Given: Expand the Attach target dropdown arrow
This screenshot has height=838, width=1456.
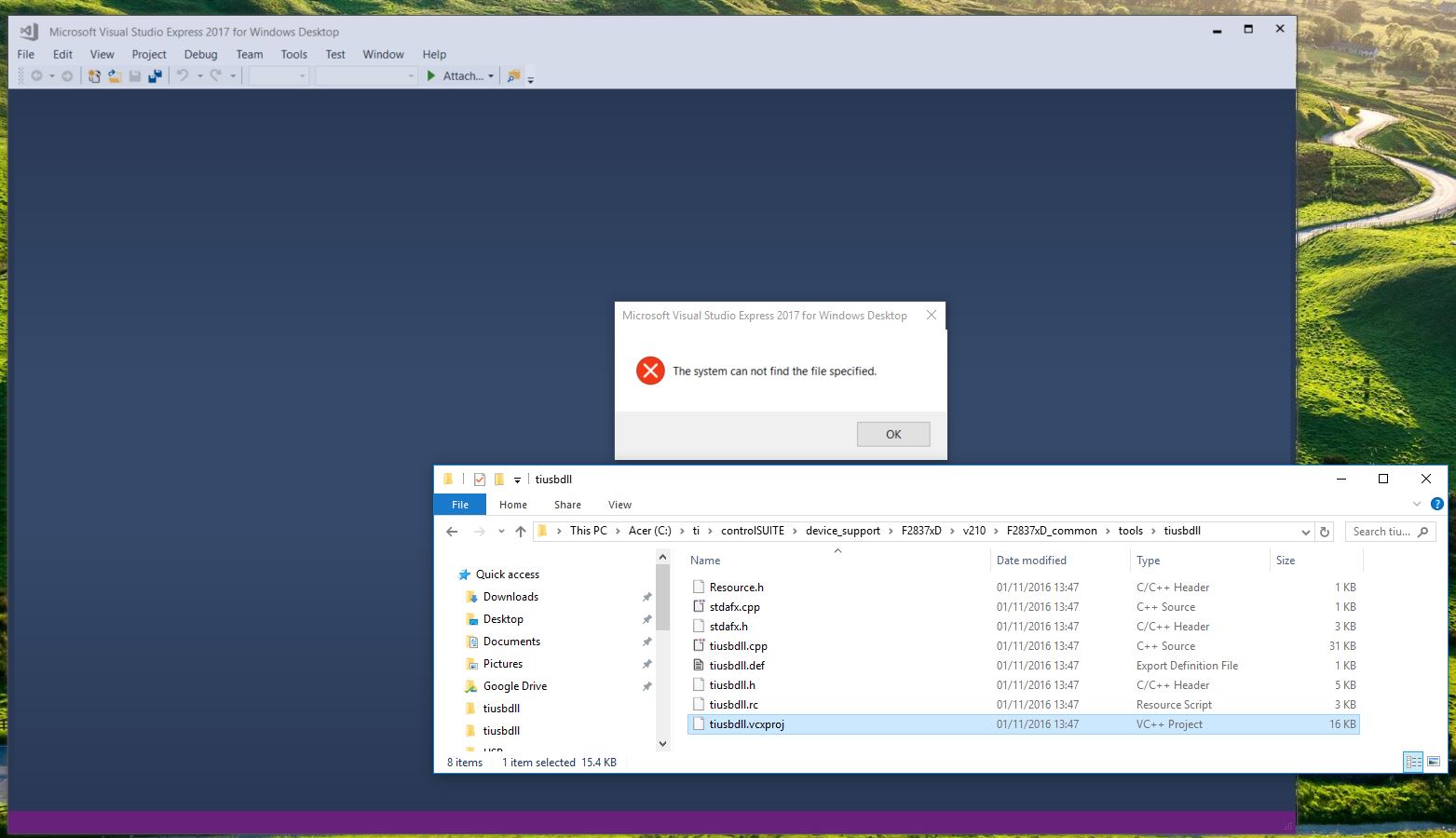Looking at the screenshot, I should pos(491,75).
